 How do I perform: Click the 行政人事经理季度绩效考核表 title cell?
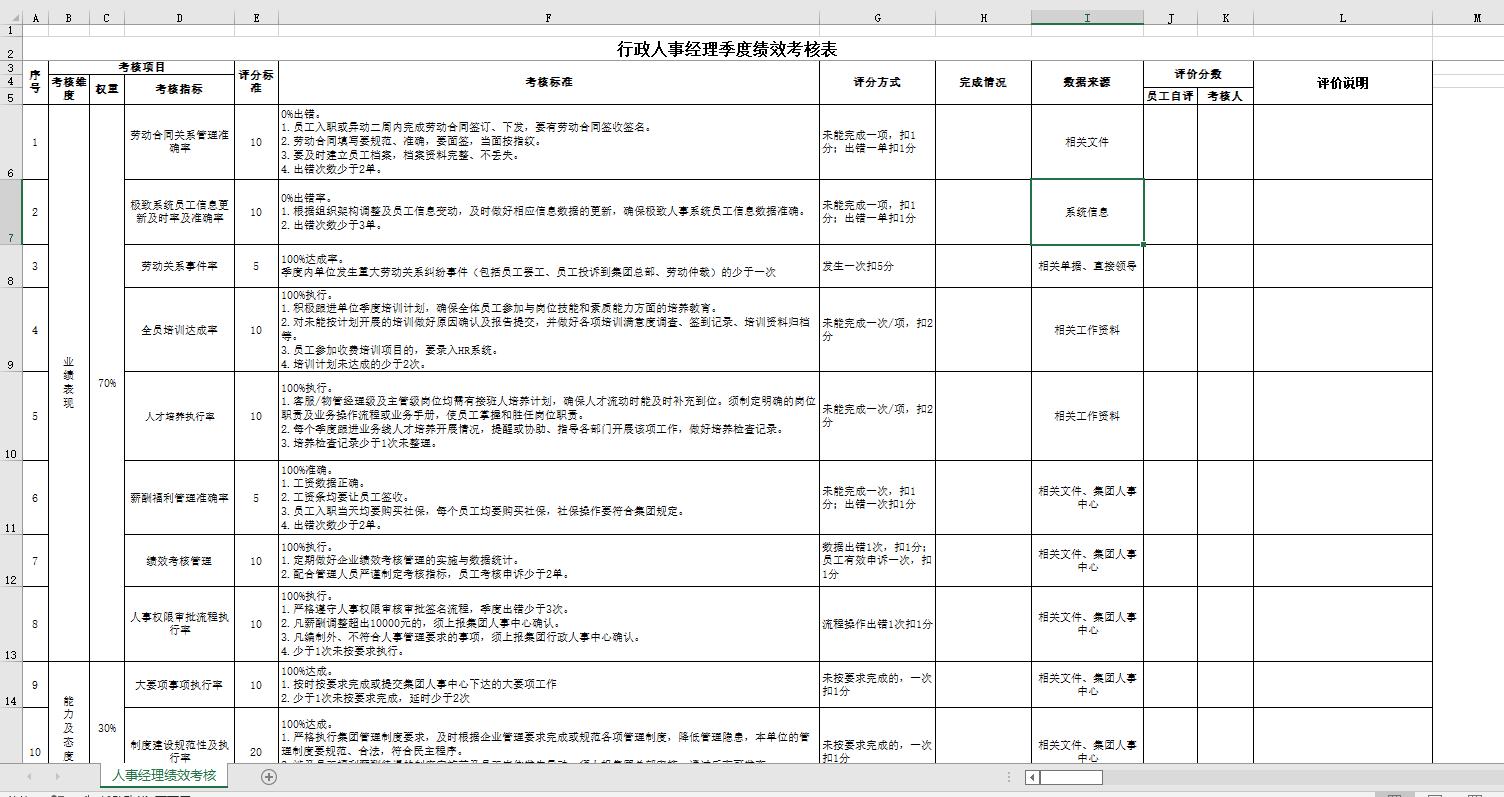point(727,48)
